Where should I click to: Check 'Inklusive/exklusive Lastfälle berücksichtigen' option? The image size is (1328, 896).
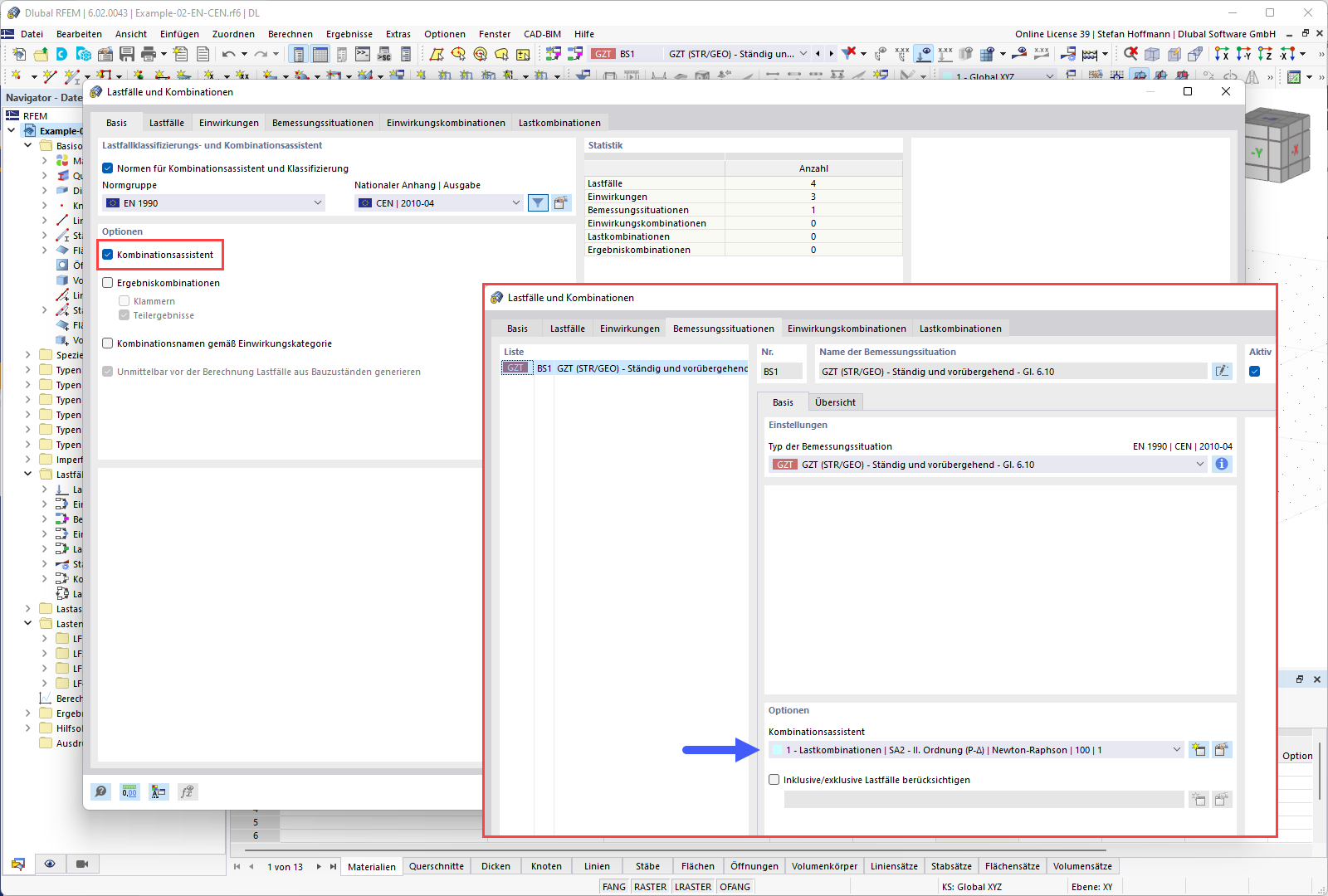pyautogui.click(x=774, y=780)
